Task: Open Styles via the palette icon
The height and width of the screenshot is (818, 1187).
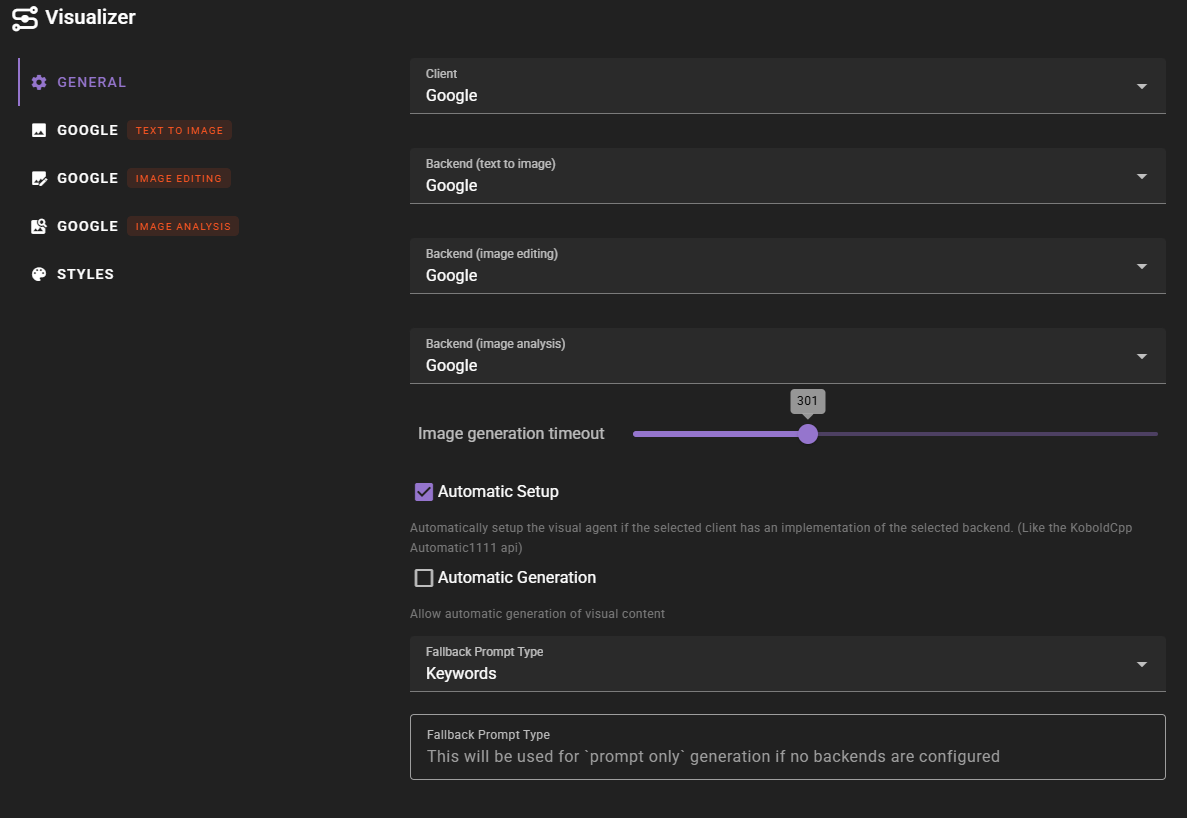Action: (x=39, y=273)
